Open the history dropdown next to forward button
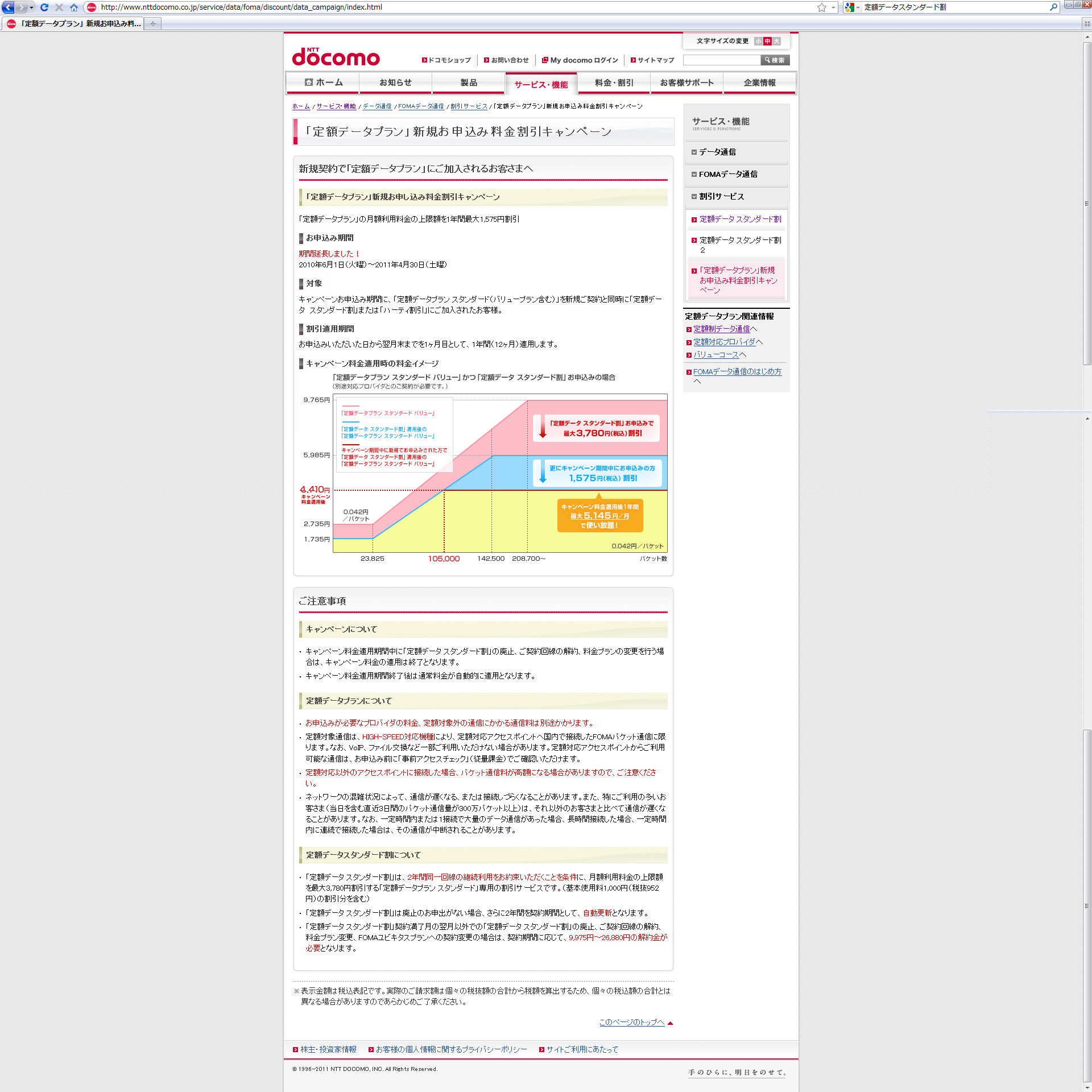The width and height of the screenshot is (1092, 1092). click(x=31, y=7)
